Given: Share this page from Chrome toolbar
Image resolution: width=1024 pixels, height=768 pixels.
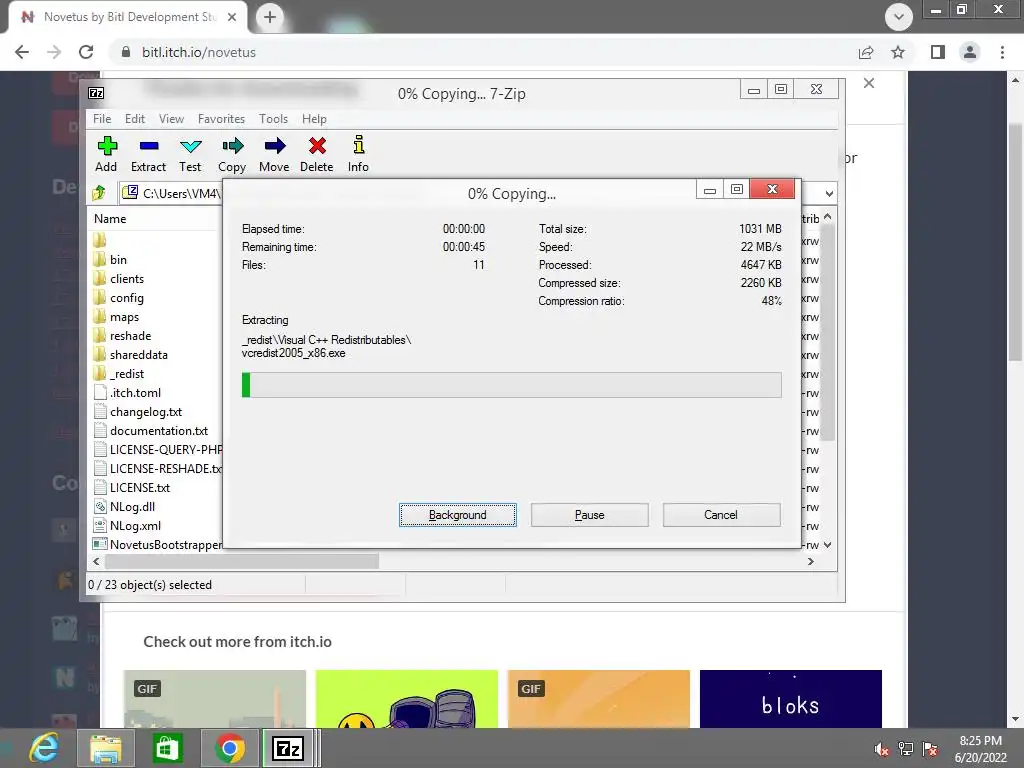Looking at the screenshot, I should coord(866,52).
